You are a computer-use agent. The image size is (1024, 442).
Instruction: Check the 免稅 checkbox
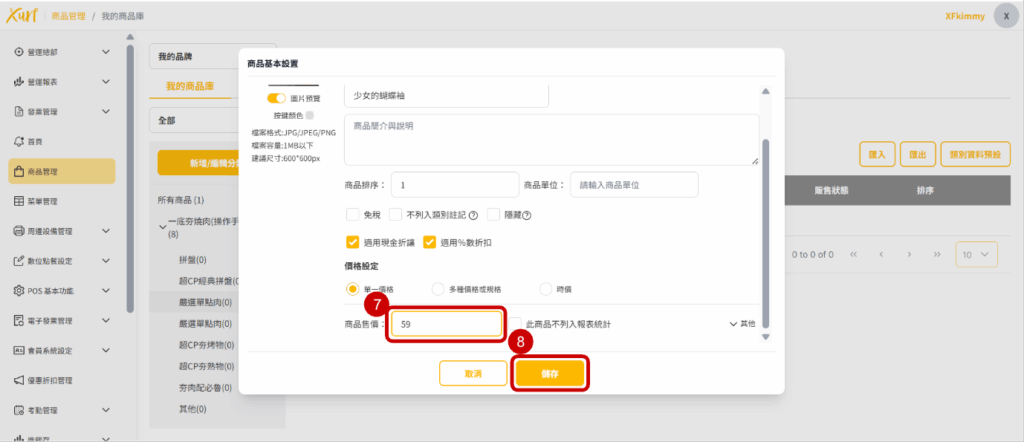tap(352, 214)
